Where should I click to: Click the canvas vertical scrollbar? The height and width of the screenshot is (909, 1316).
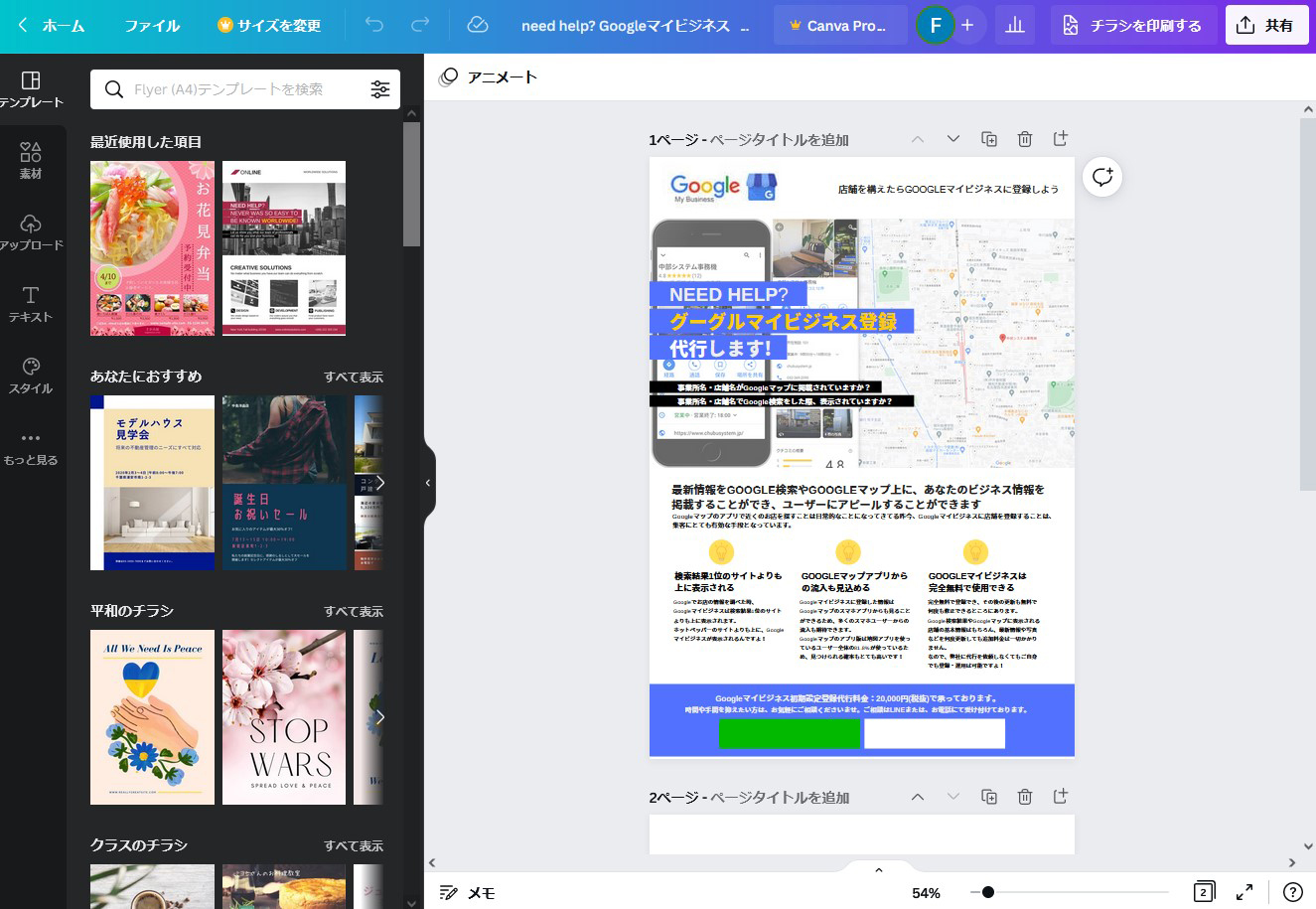click(x=1307, y=304)
